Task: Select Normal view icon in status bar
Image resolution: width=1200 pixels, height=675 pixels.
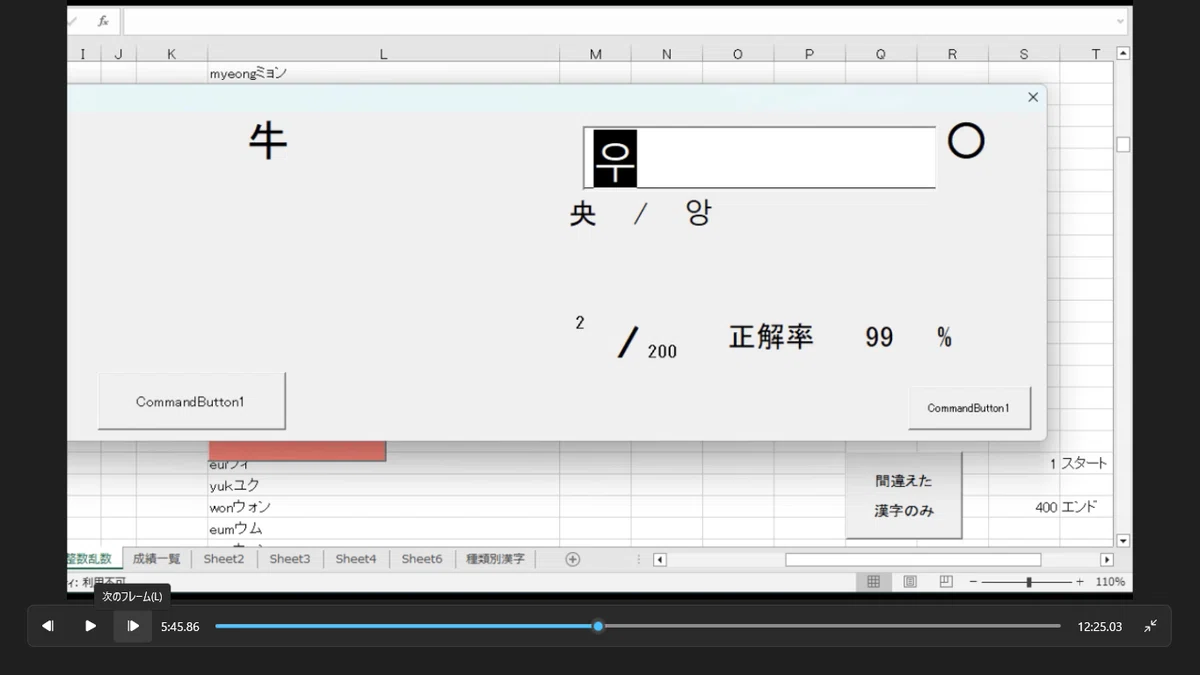Action: [873, 581]
